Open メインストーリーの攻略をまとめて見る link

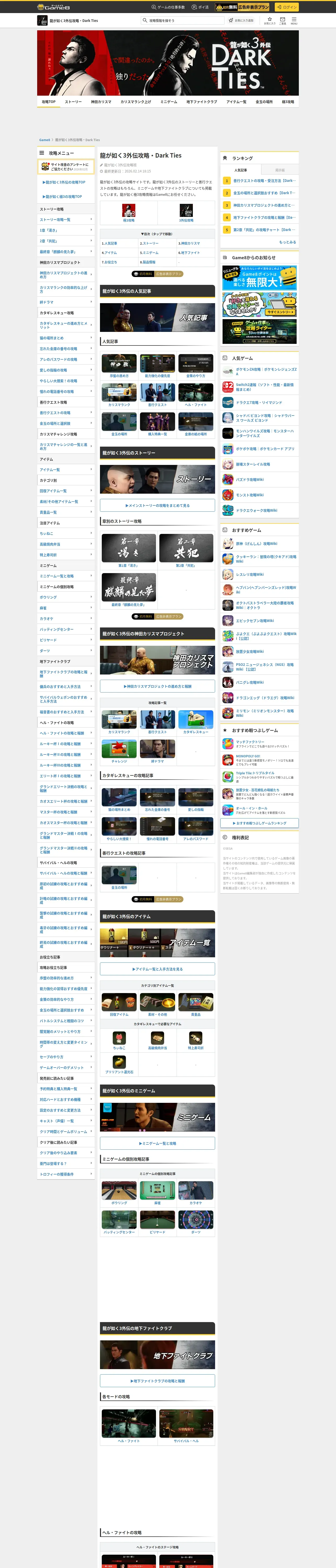tap(157, 505)
